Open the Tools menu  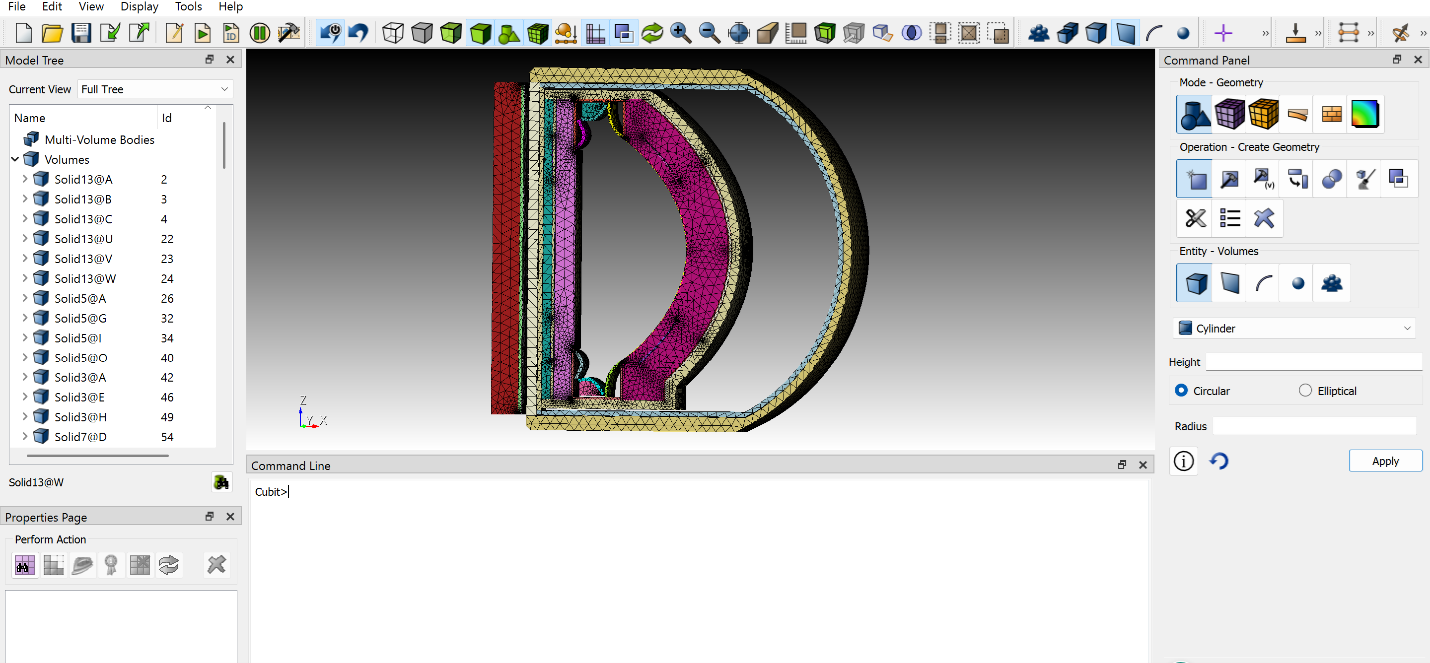coord(188,7)
